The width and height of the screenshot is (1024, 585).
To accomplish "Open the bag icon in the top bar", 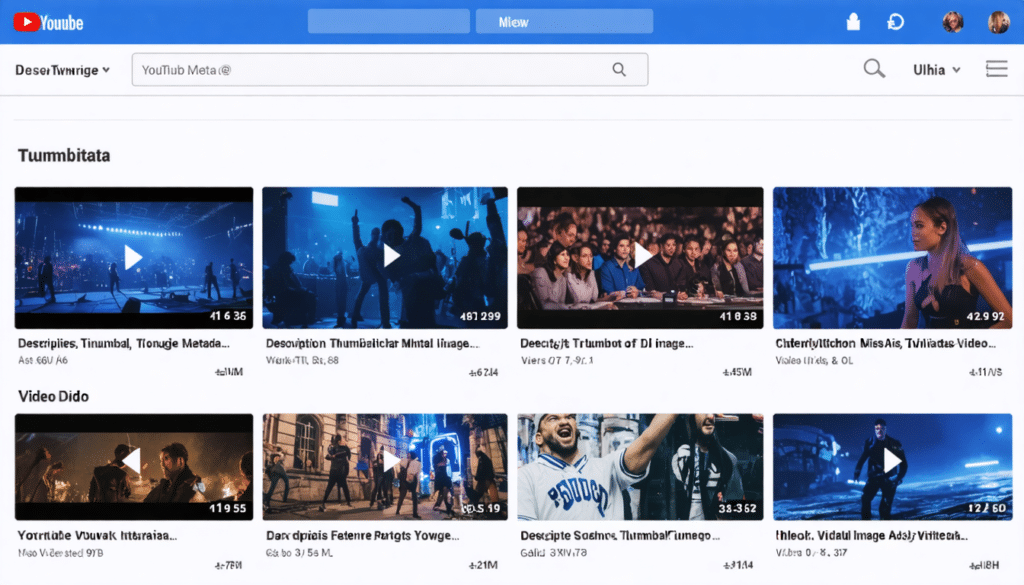I will tap(853, 22).
